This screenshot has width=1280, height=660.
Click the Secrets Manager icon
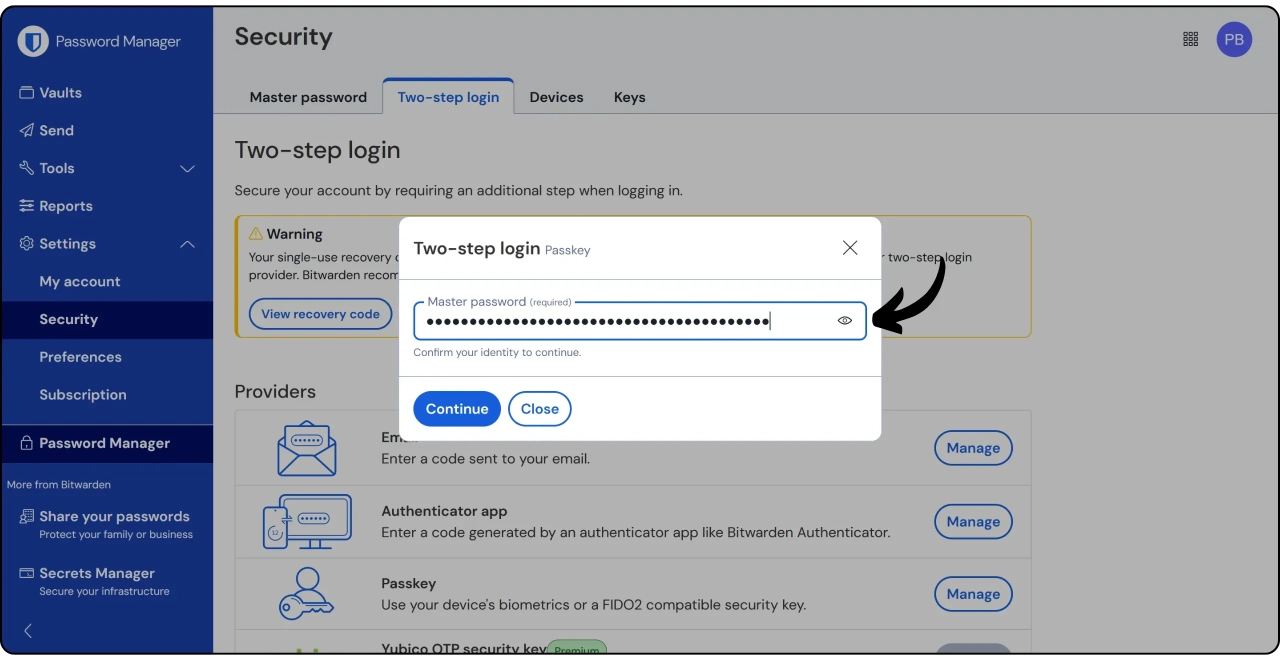coord(26,573)
